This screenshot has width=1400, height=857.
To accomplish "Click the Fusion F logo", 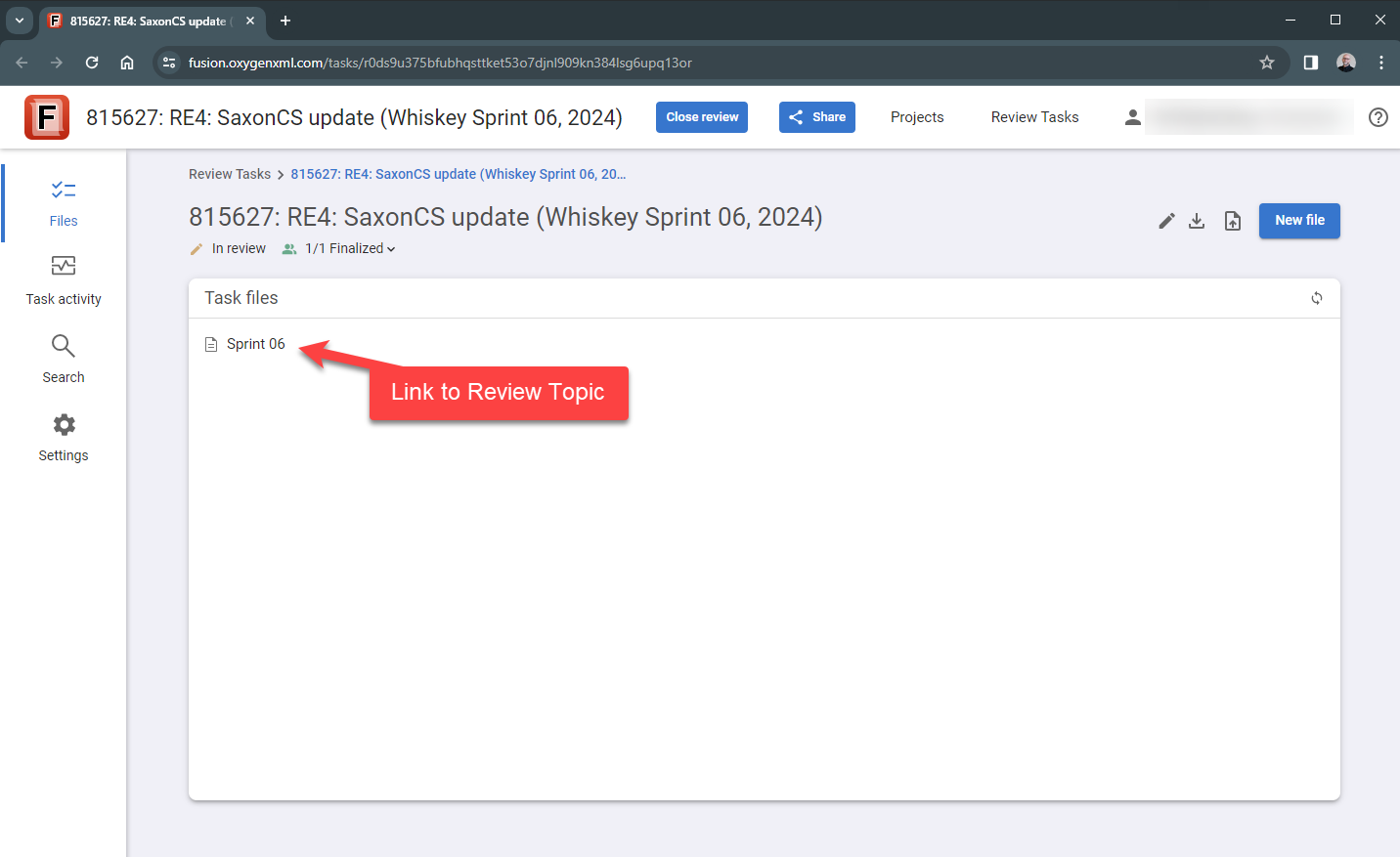I will coord(47,117).
